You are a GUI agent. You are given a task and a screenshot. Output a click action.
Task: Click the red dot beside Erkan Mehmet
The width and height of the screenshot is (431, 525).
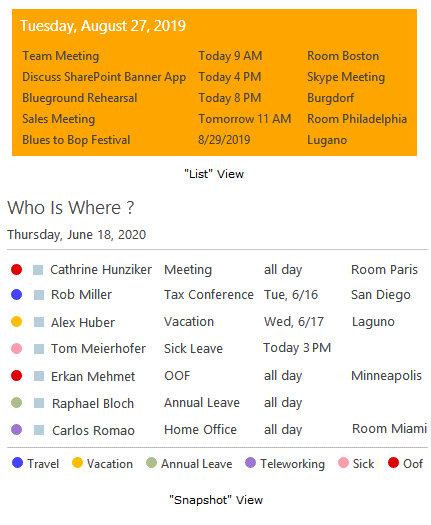16,375
